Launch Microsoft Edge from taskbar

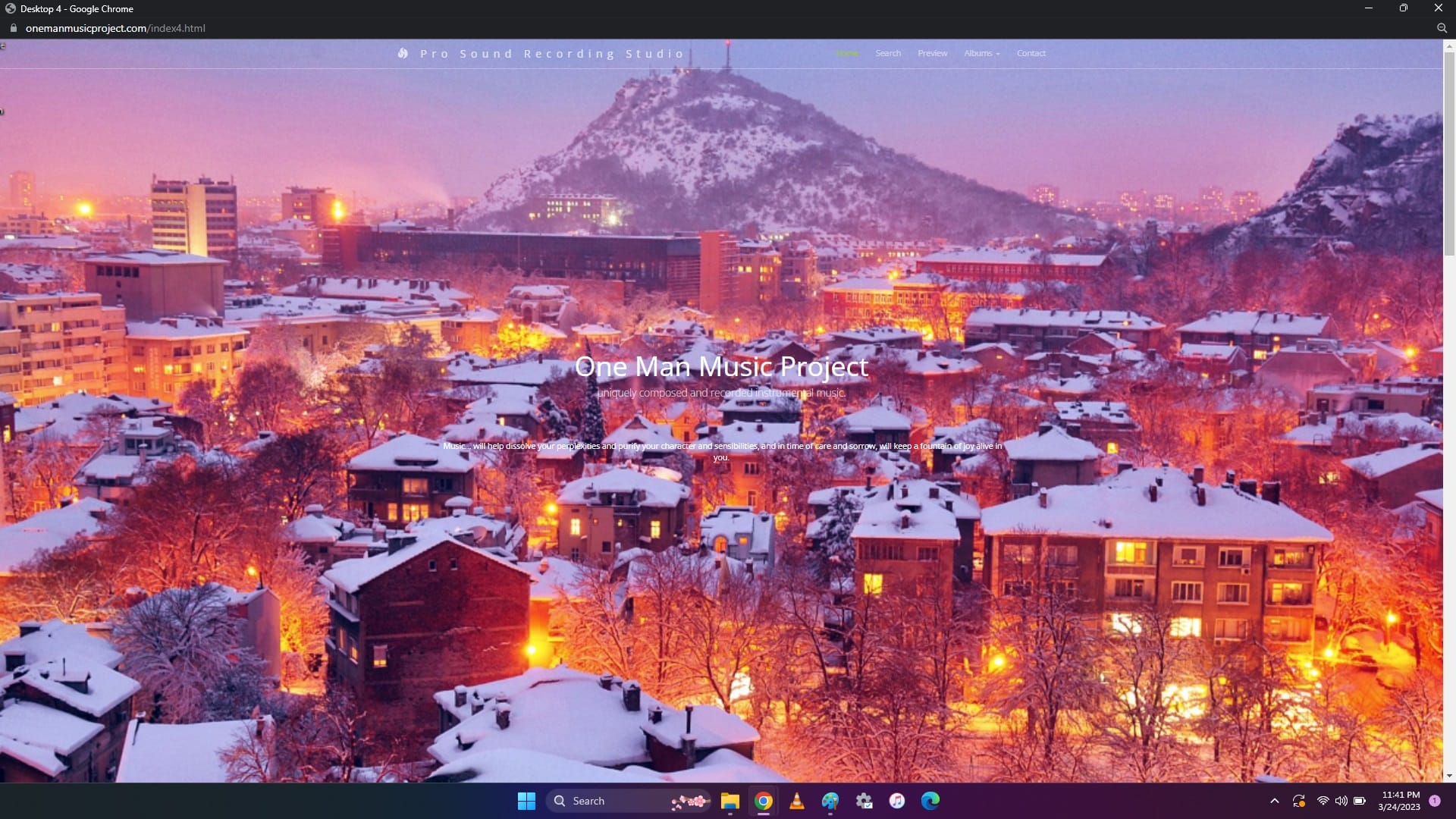click(x=930, y=801)
